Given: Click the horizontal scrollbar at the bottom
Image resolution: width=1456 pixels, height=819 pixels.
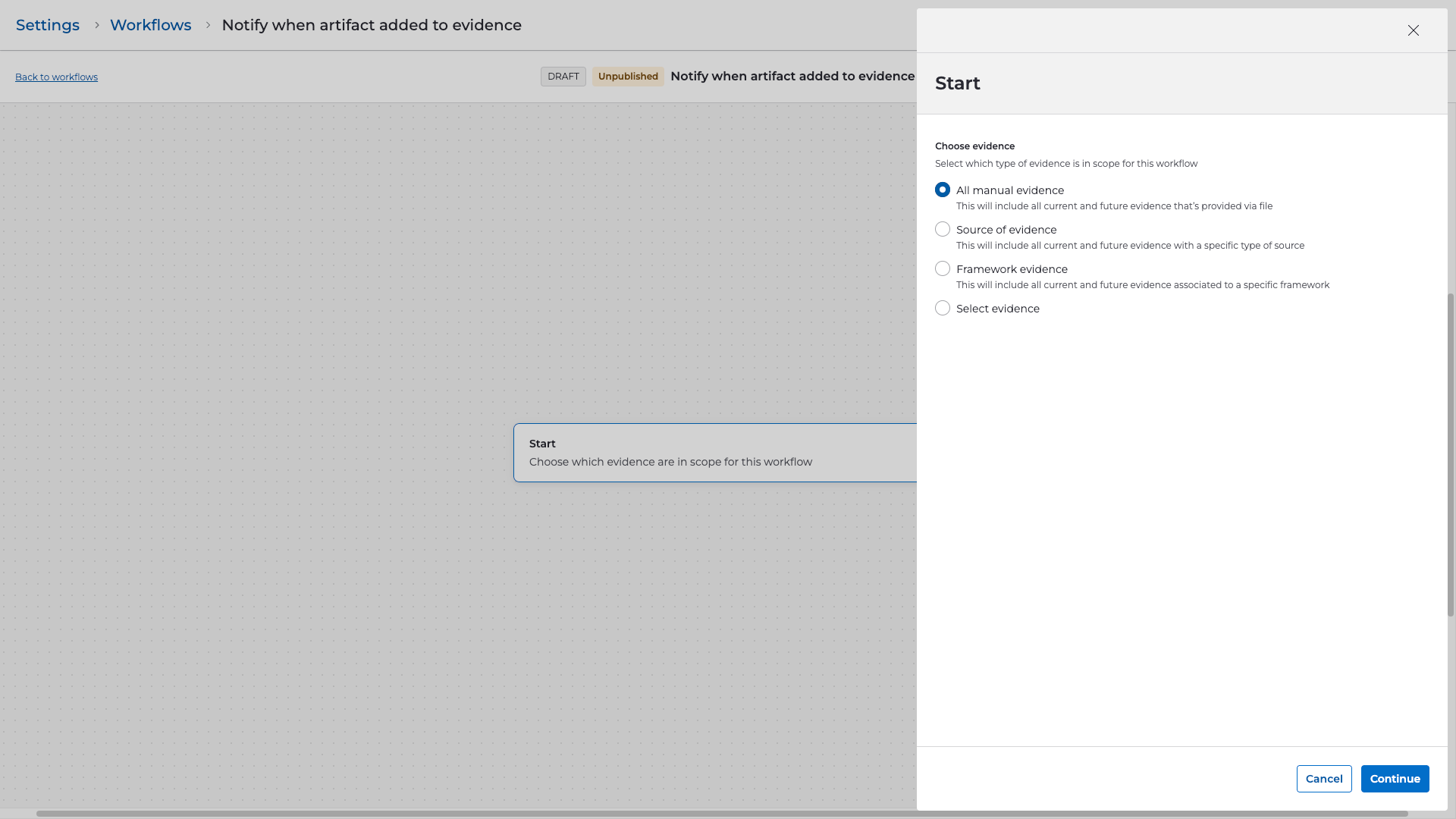Looking at the screenshot, I should pyautogui.click(x=720, y=814).
